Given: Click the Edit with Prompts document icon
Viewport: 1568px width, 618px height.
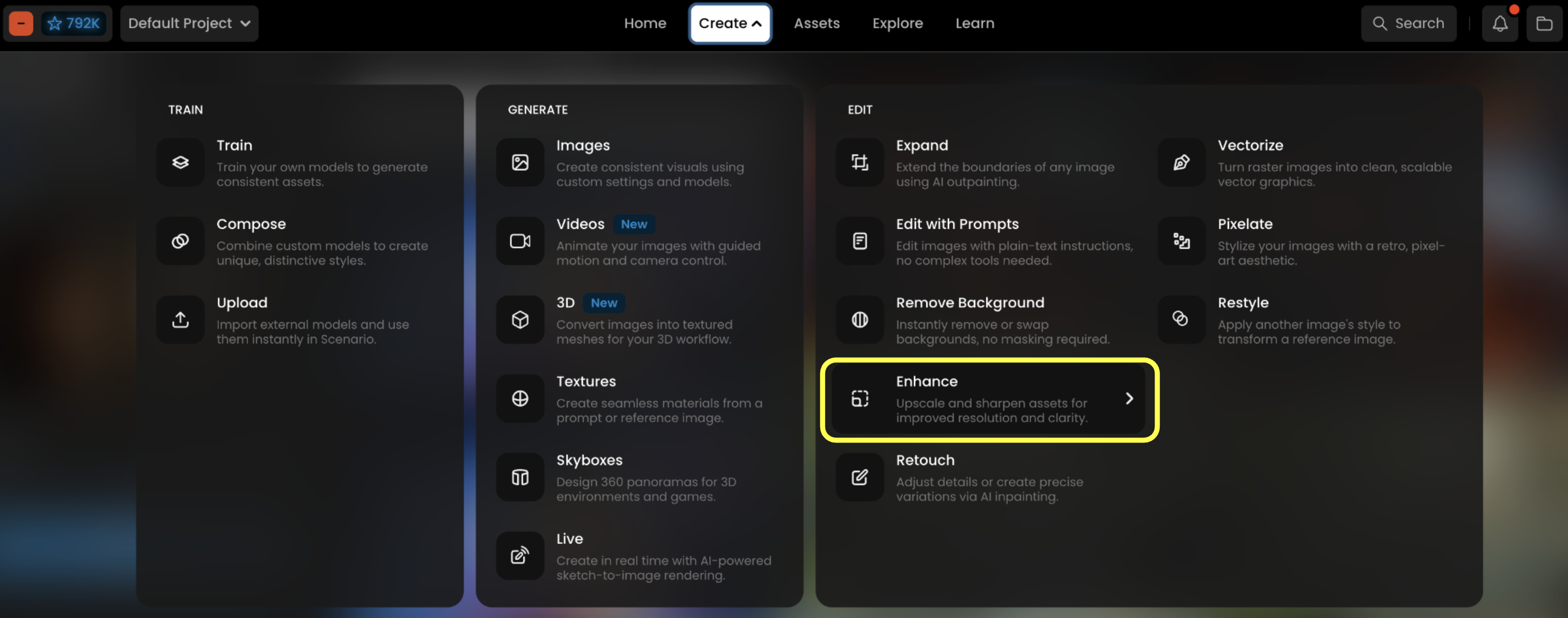Looking at the screenshot, I should [x=859, y=241].
